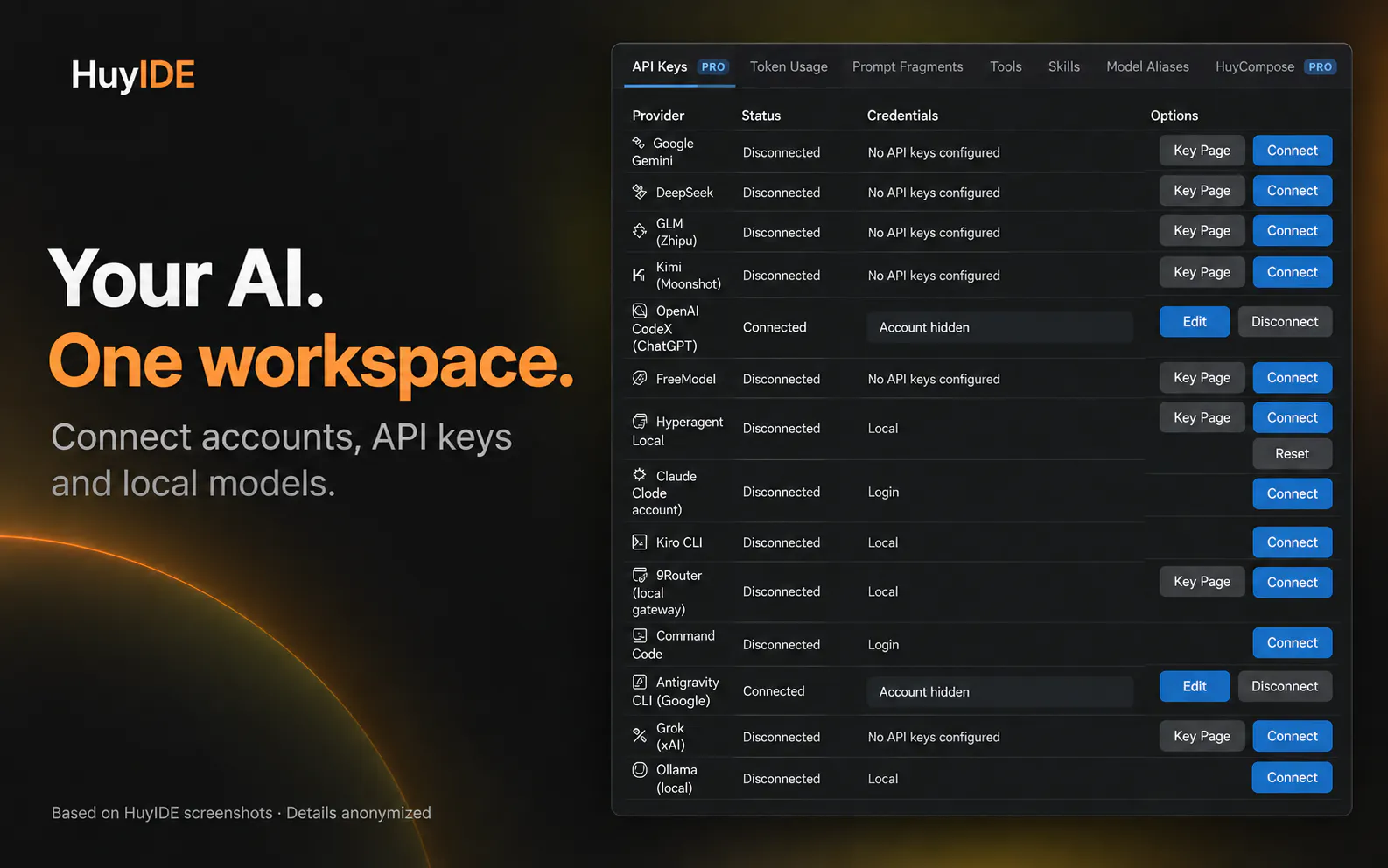
Task: Connect the Claude Clode account
Action: coord(1292,493)
